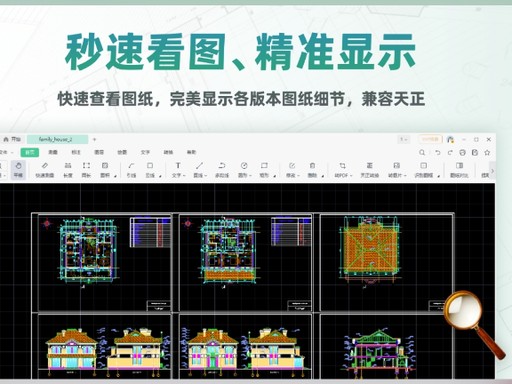This screenshot has width=512, height=384.
Task: Select the circle drawing tool
Action: [244, 169]
